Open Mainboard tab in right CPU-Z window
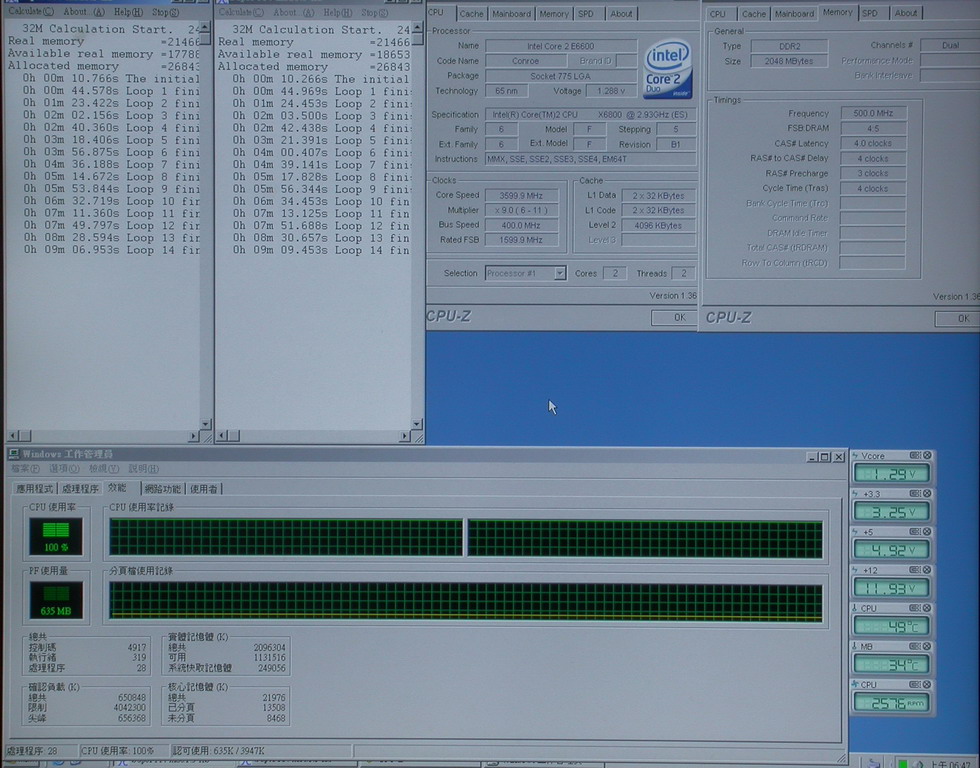The width and height of the screenshot is (980, 768). click(794, 14)
